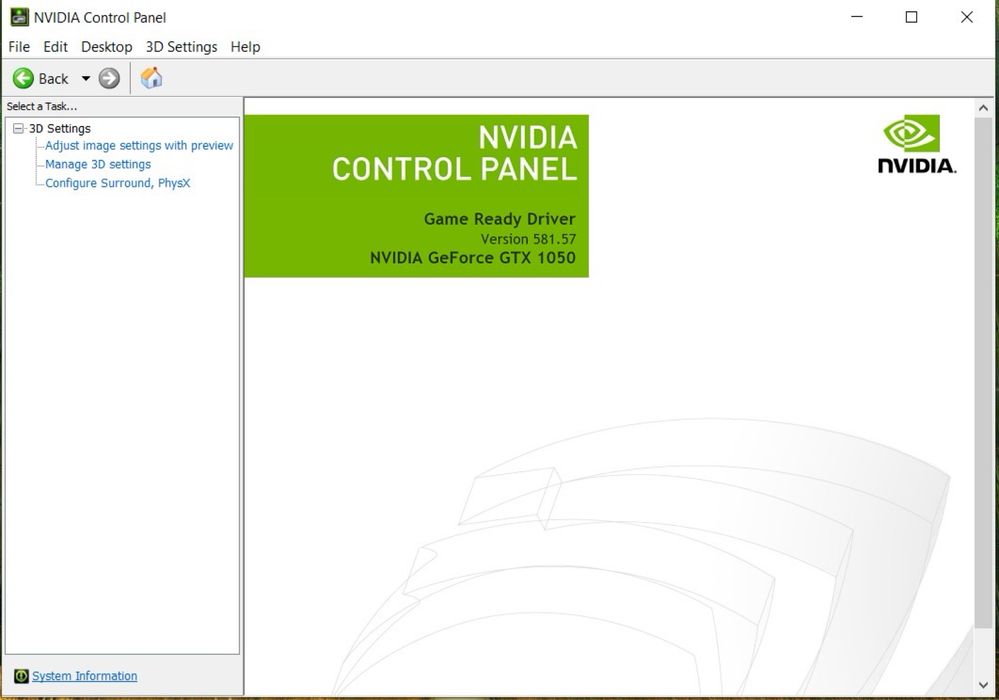Click the NVIDIA GeForce GTX 1050 text

[473, 258]
